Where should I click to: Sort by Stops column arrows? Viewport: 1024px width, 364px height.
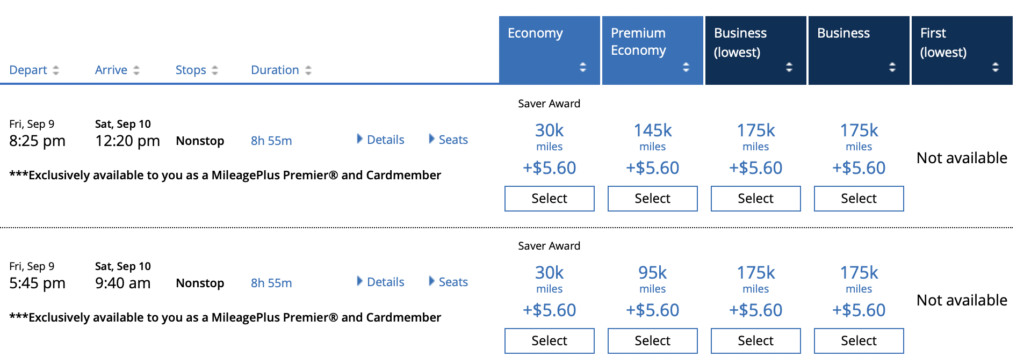215,71
